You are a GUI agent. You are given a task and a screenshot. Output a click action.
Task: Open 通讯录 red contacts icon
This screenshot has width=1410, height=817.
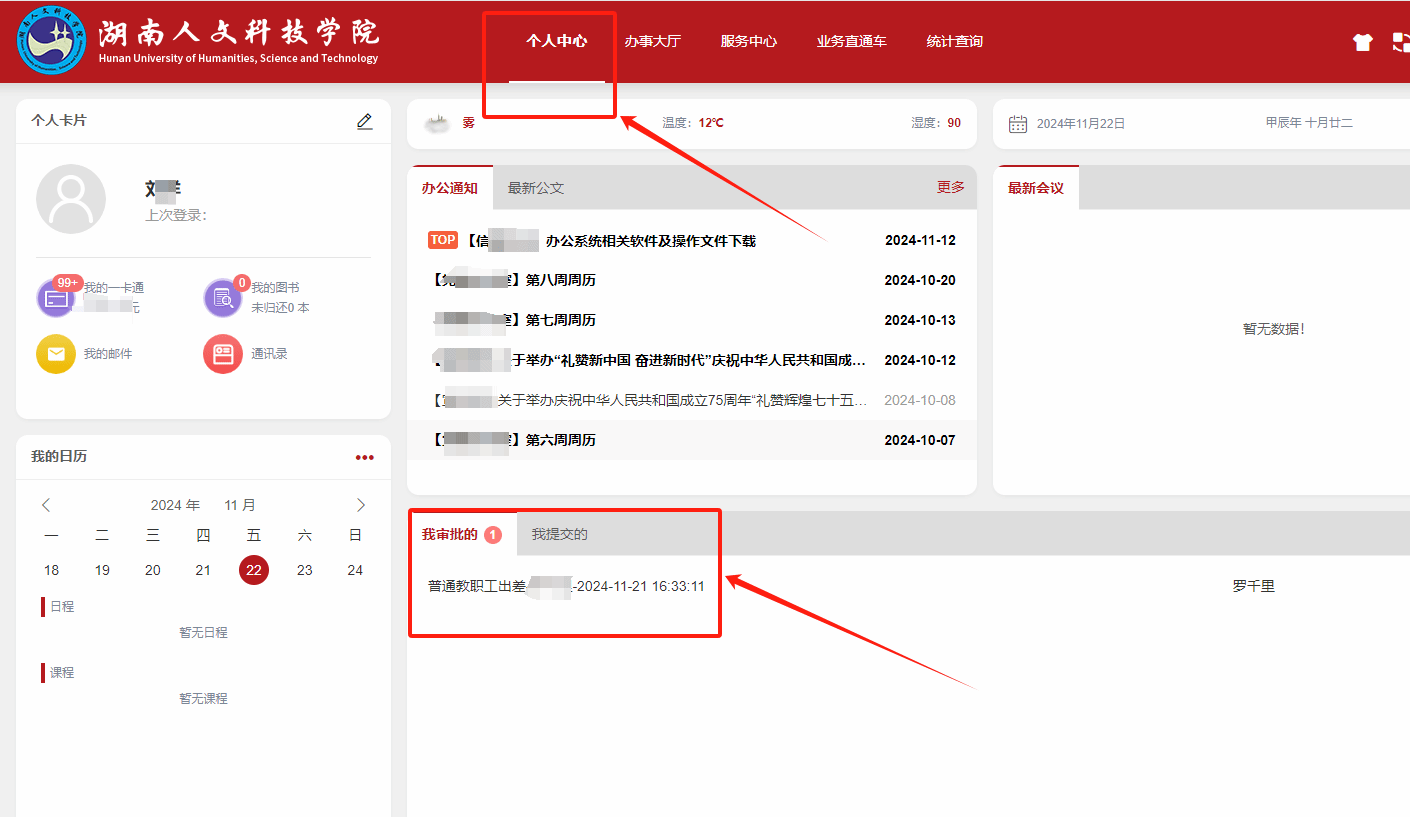(x=222, y=354)
